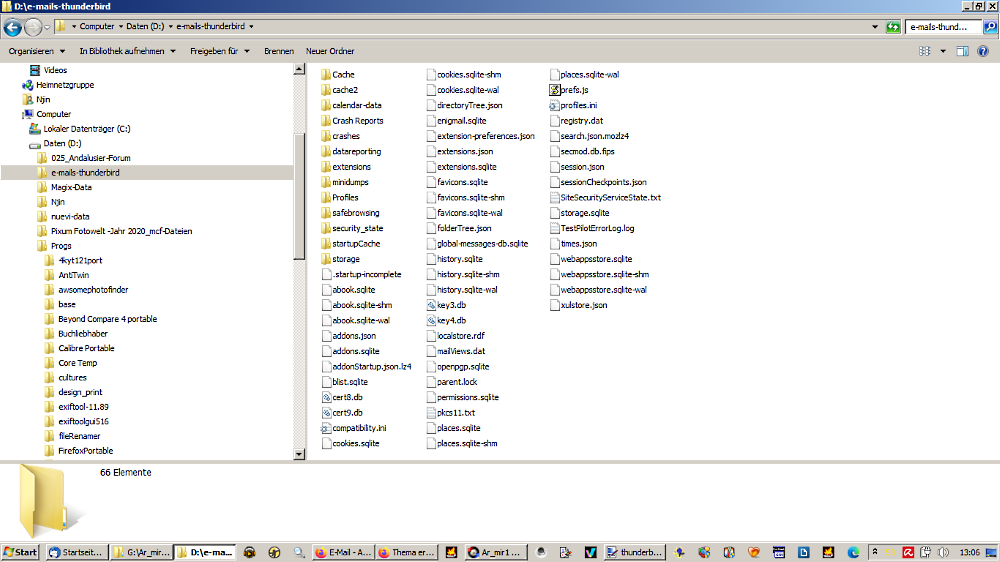1000x562 pixels.
Task: Select the TestPilotErrorLog.log file icon
Action: [554, 228]
